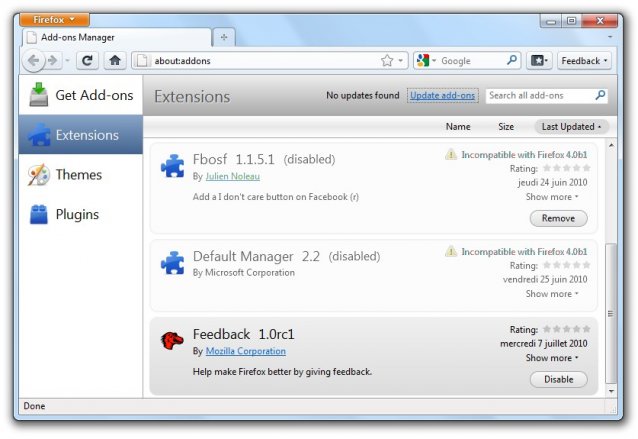This screenshot has height=439, width=638.
Task: Open the bookmarks toolbar button
Action: 539,61
